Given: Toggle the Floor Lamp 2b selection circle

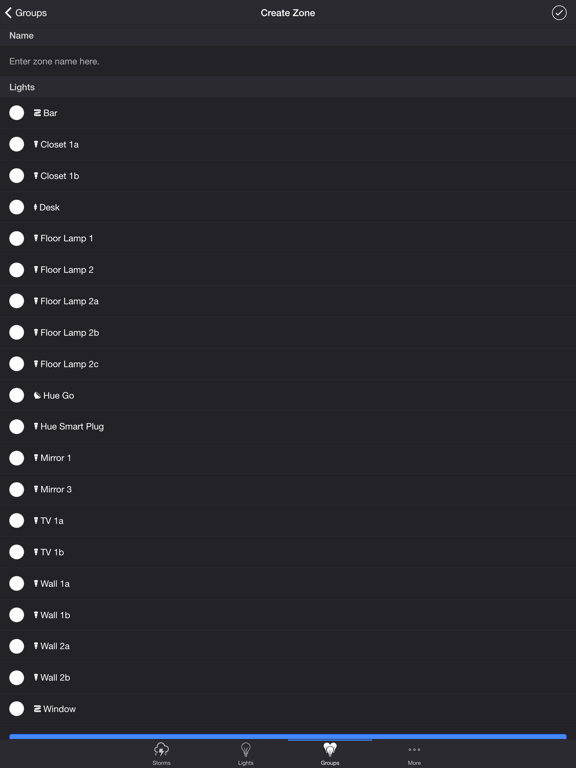Looking at the screenshot, I should click(x=17, y=333).
